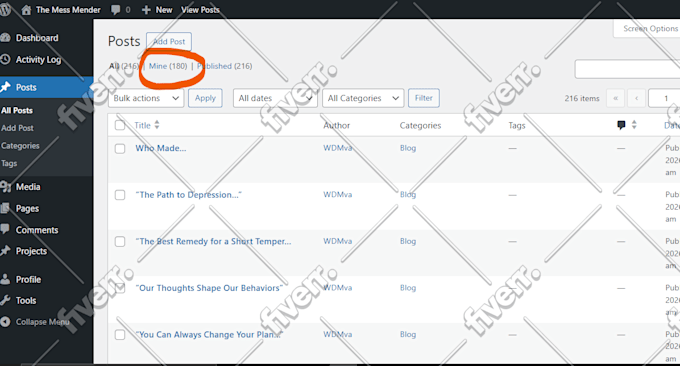Image resolution: width=680 pixels, height=366 pixels.
Task: Go to previous page button
Action: tap(637, 98)
